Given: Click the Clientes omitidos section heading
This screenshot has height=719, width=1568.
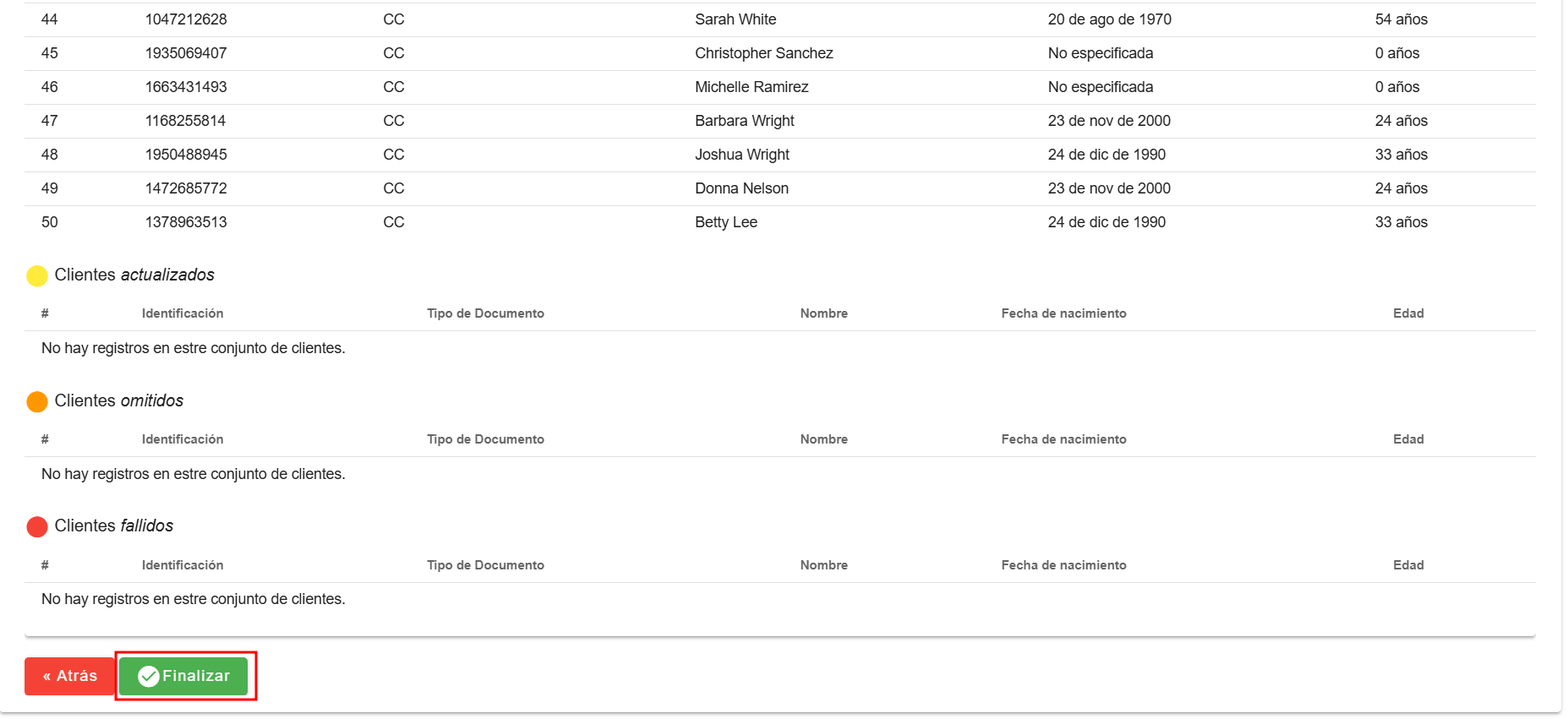Looking at the screenshot, I should pyautogui.click(x=118, y=400).
